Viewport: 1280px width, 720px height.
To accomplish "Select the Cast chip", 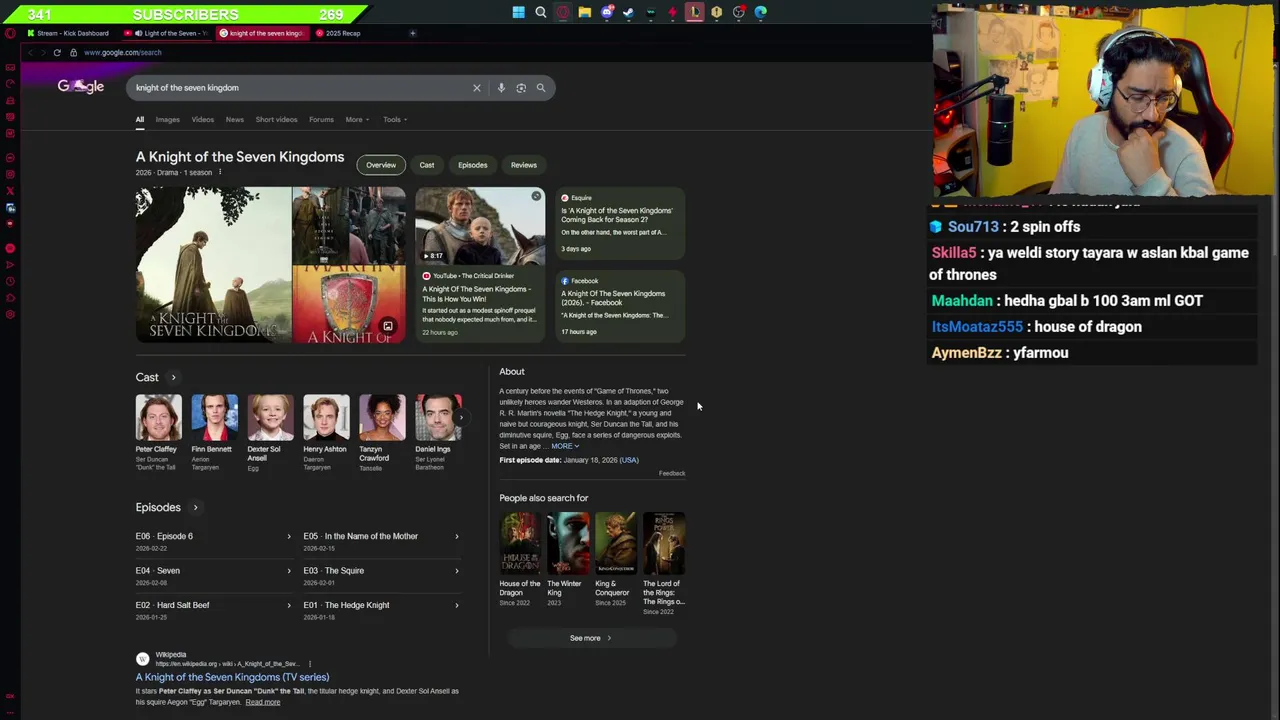I will pyautogui.click(x=427, y=165).
